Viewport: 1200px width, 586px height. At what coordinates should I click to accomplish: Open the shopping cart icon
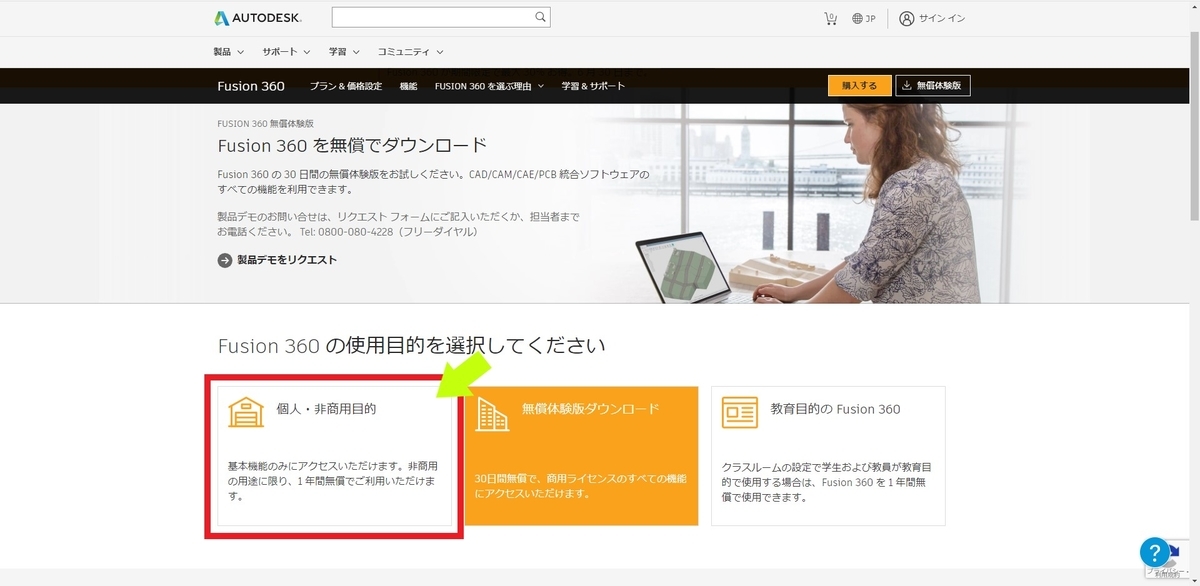pyautogui.click(x=829, y=17)
